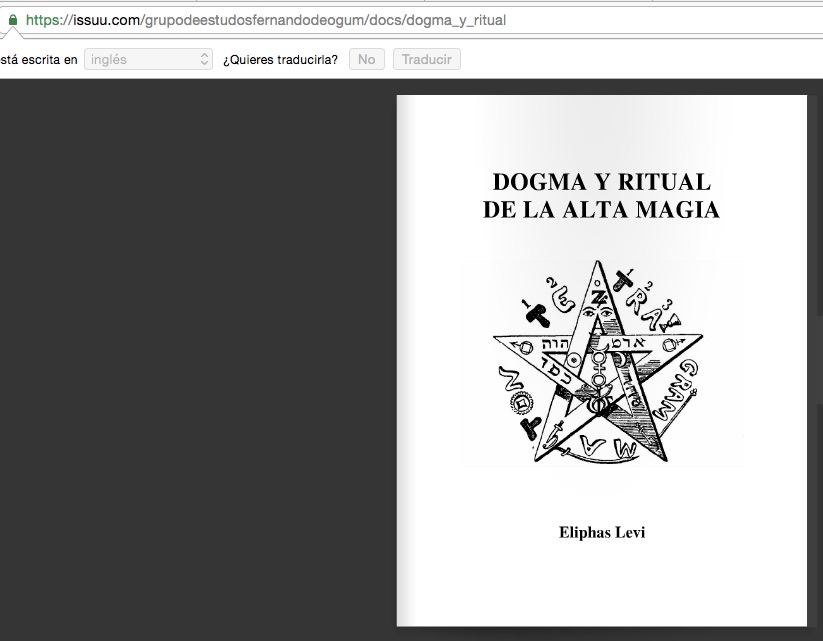
Task: Click the Eliphas Levi author name
Action: tap(601, 532)
